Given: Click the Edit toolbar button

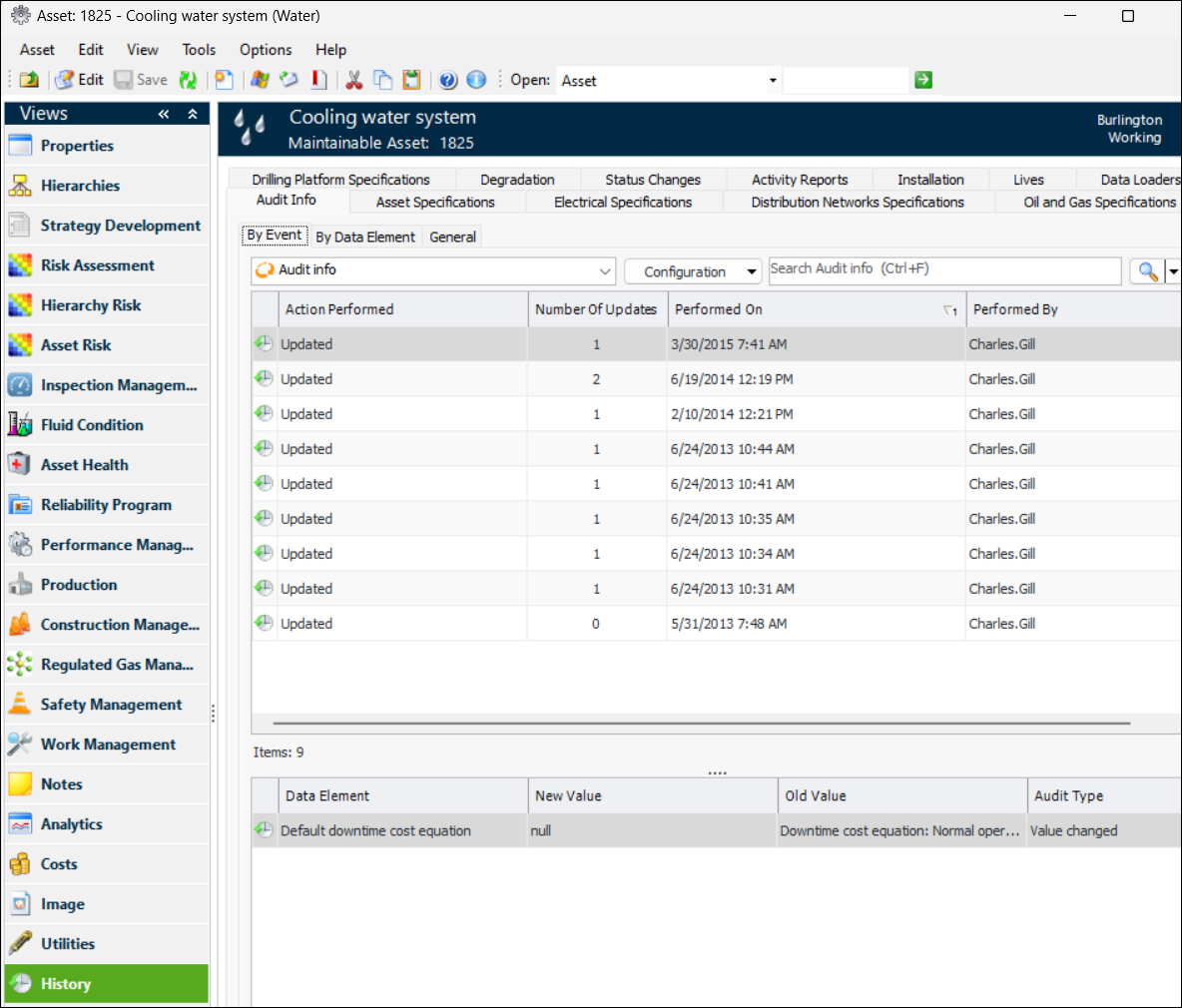Looking at the screenshot, I should click(x=80, y=80).
